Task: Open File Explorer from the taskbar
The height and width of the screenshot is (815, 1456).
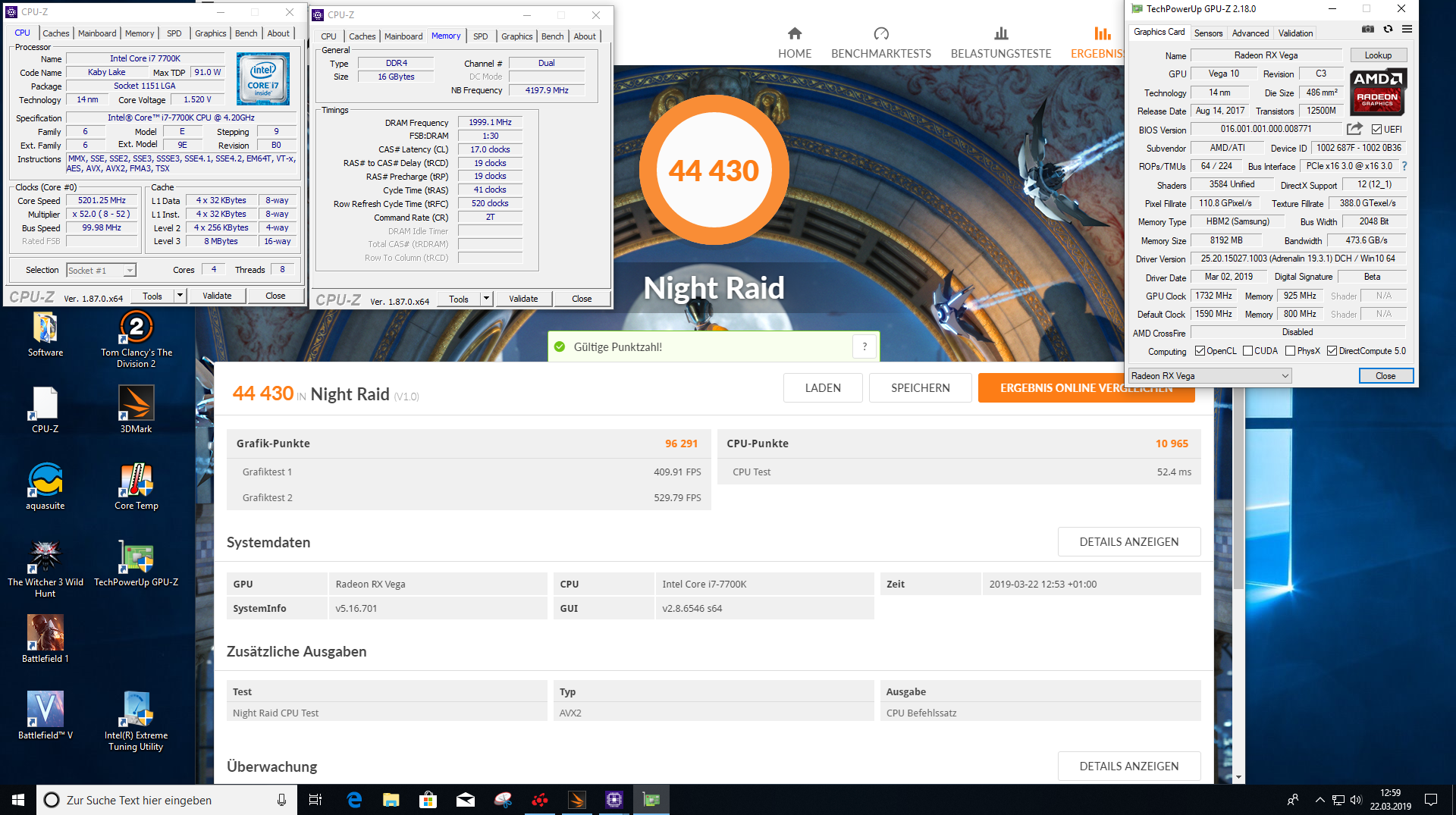Action: pyautogui.click(x=391, y=800)
